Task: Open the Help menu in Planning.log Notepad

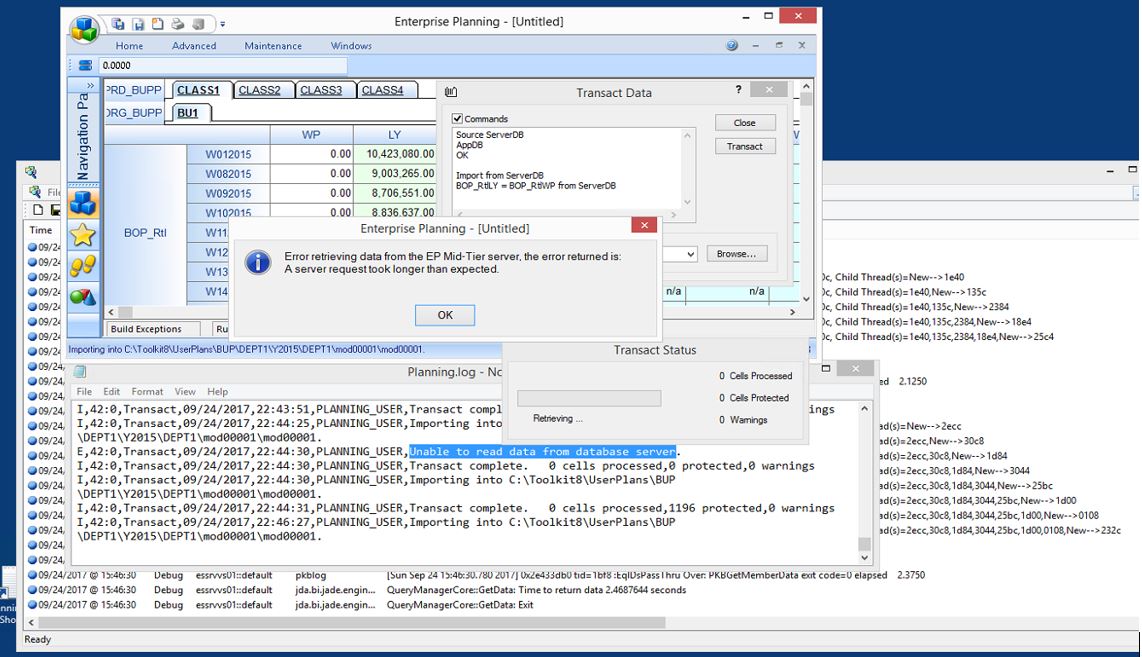Action: [217, 391]
